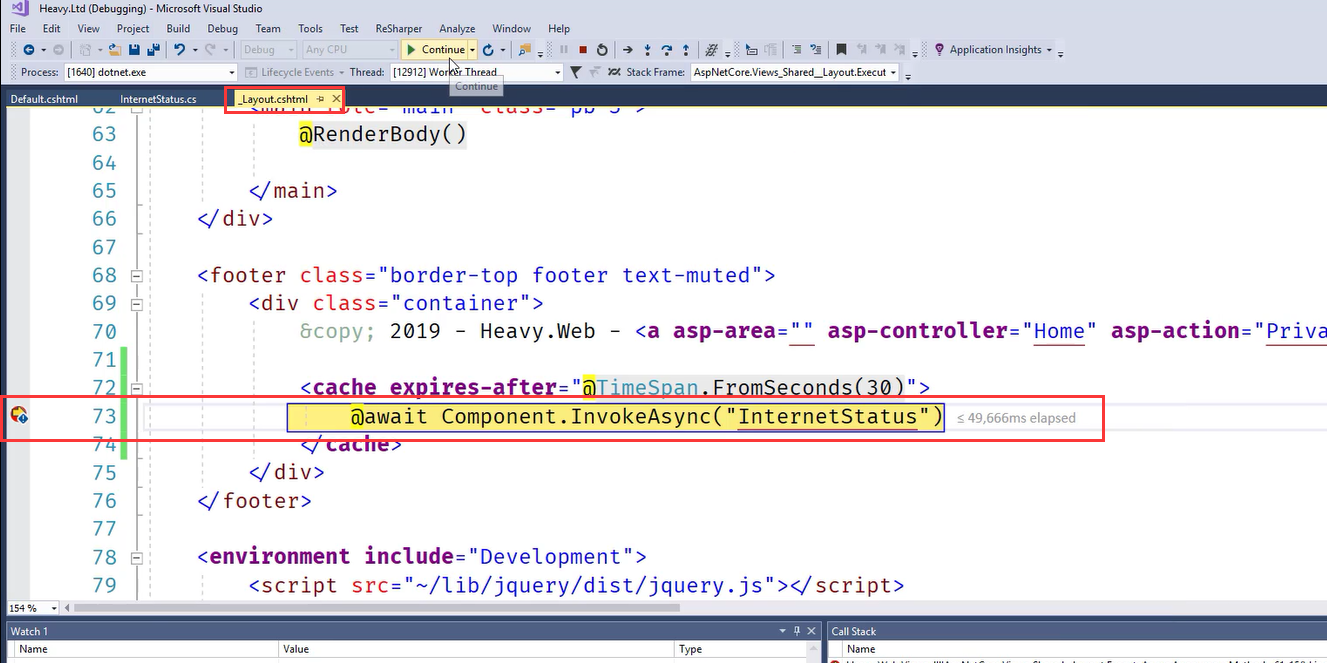Click the Application Insights lightbulb icon
The width and height of the screenshot is (1327, 663).
click(939, 50)
